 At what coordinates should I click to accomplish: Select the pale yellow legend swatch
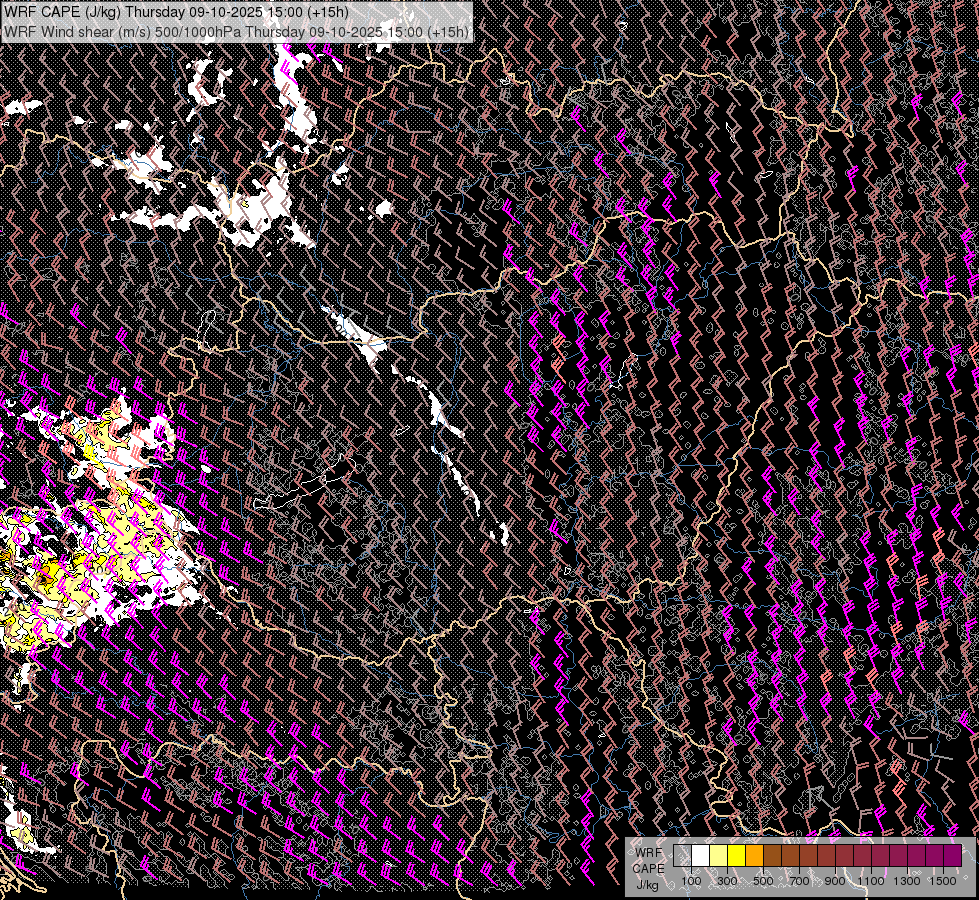[718, 856]
